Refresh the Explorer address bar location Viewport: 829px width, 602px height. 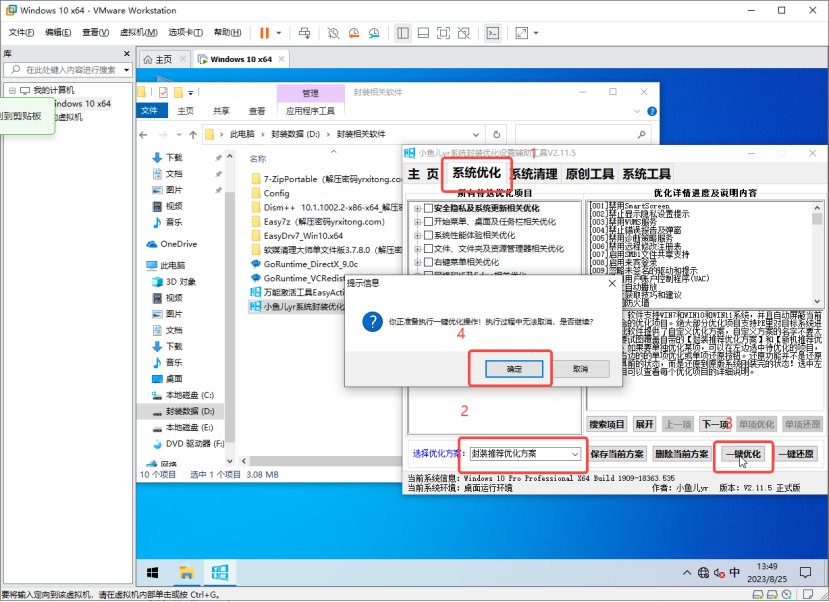(496, 134)
